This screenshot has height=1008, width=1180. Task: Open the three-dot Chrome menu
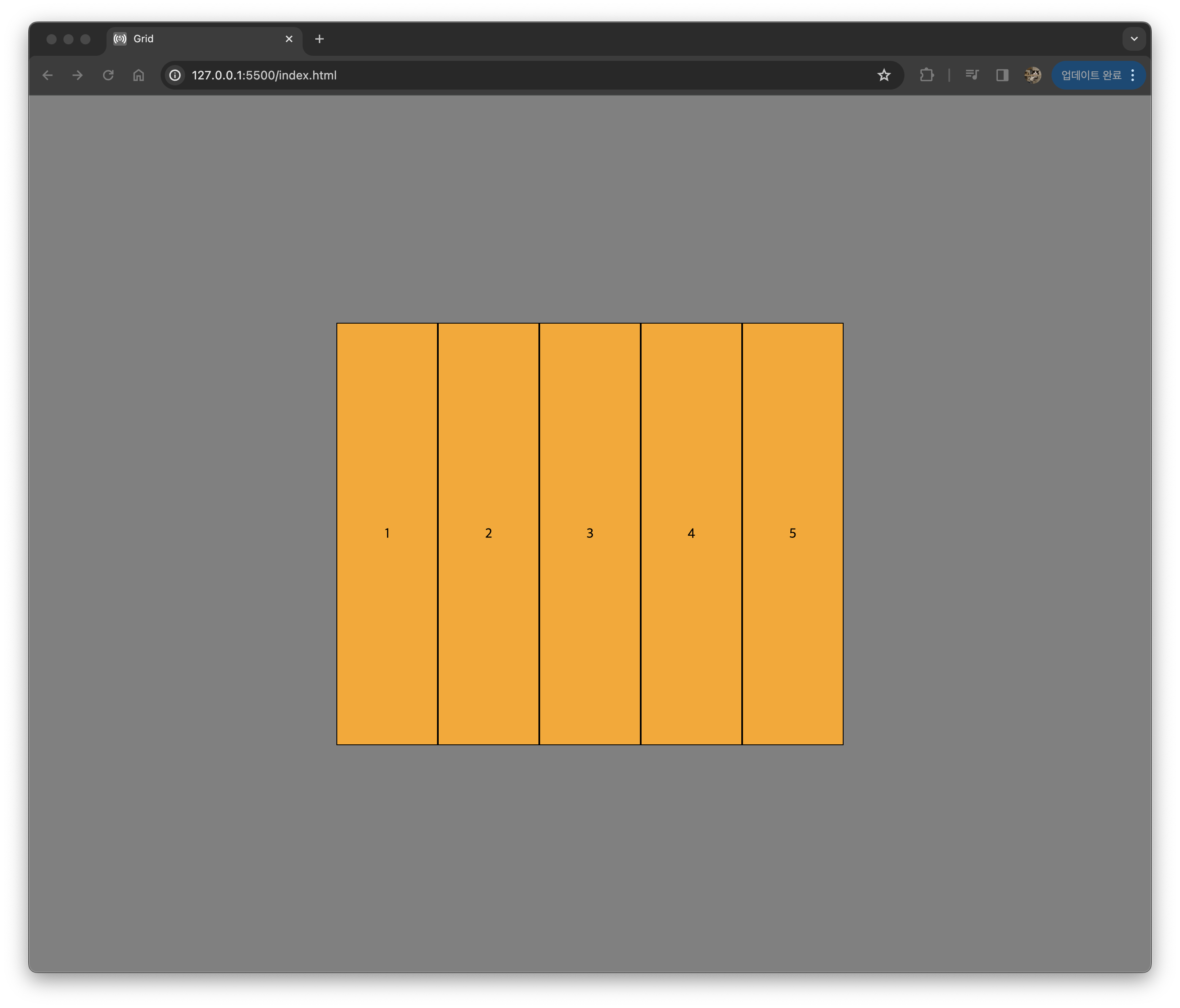point(1133,75)
